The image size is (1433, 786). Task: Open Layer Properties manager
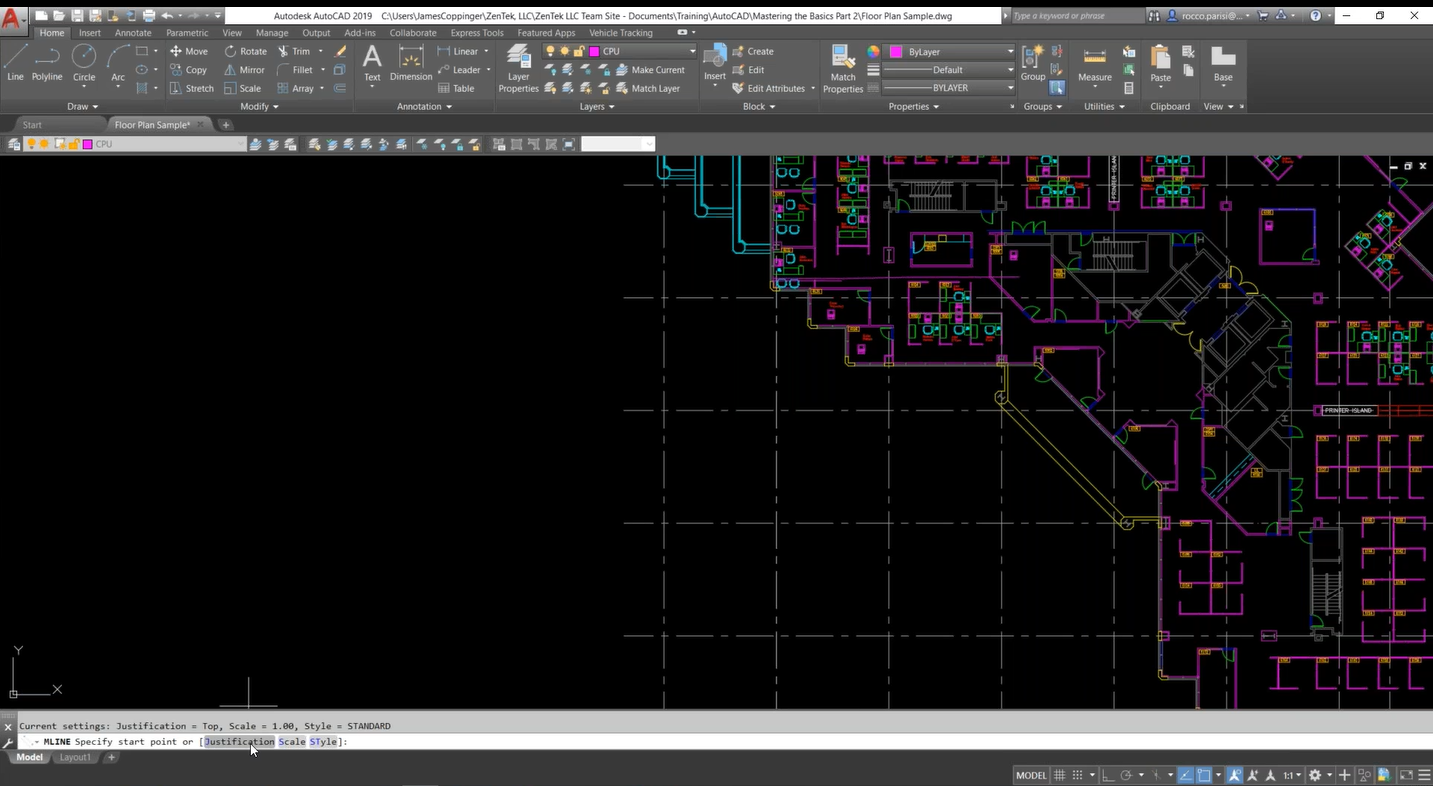pos(518,68)
